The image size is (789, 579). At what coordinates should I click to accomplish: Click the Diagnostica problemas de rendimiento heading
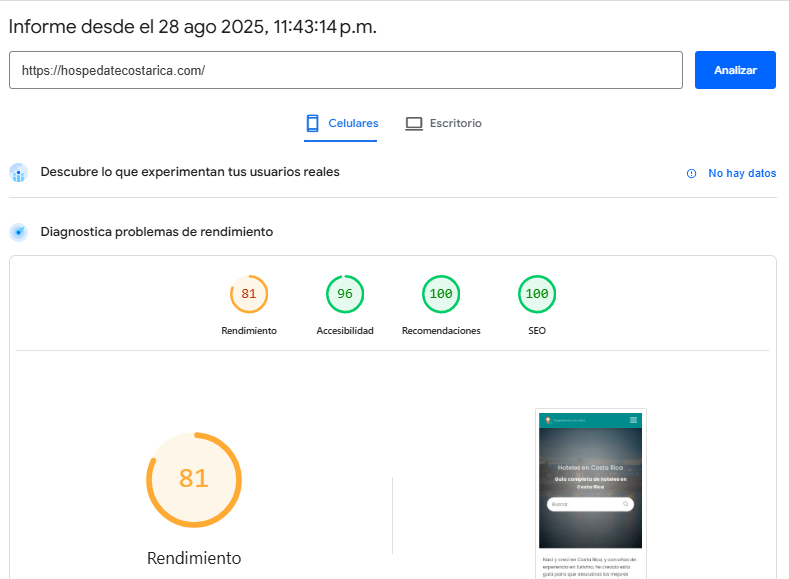tap(156, 232)
